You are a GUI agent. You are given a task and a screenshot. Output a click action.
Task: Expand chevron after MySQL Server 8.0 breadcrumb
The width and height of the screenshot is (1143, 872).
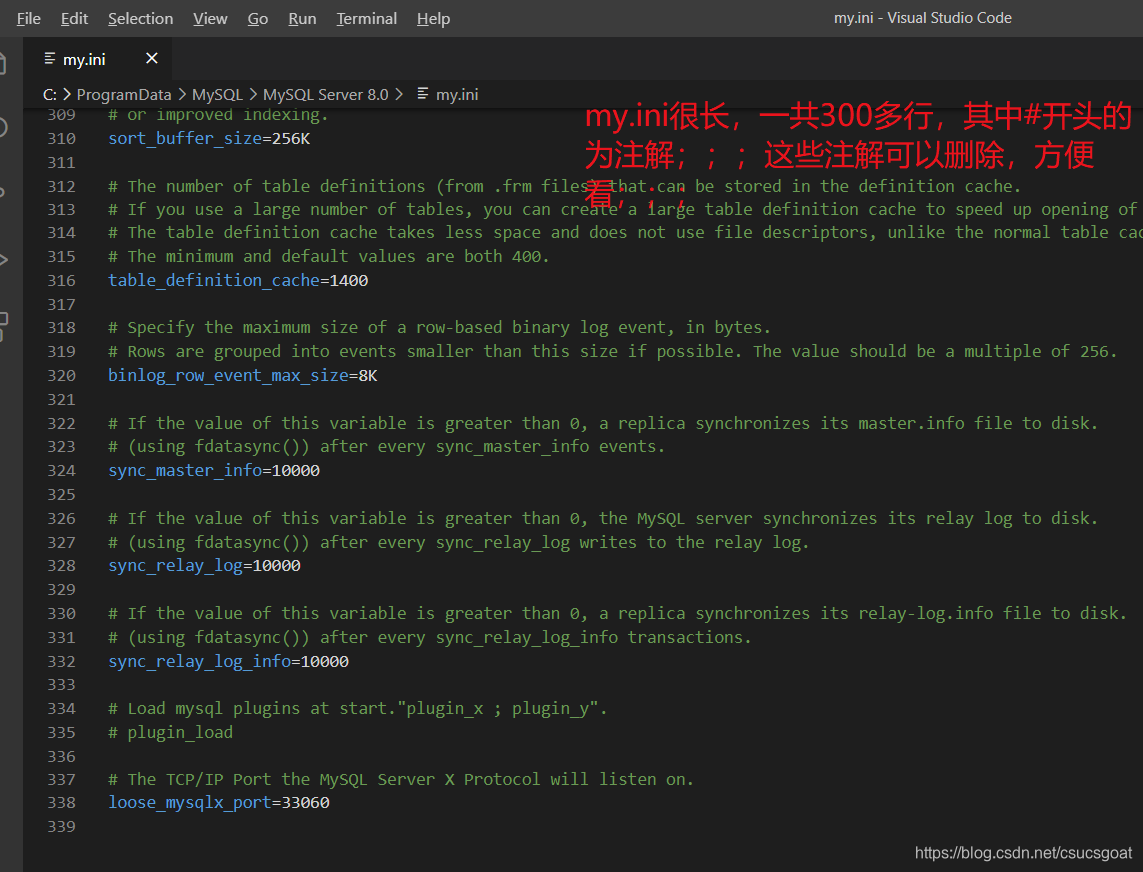[x=399, y=95]
